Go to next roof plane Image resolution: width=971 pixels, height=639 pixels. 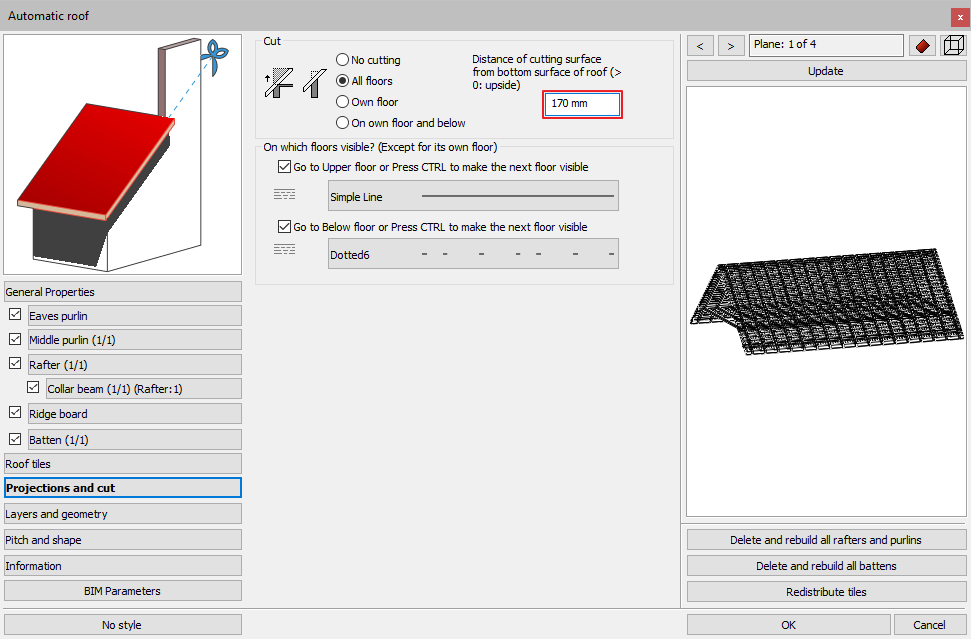[731, 46]
